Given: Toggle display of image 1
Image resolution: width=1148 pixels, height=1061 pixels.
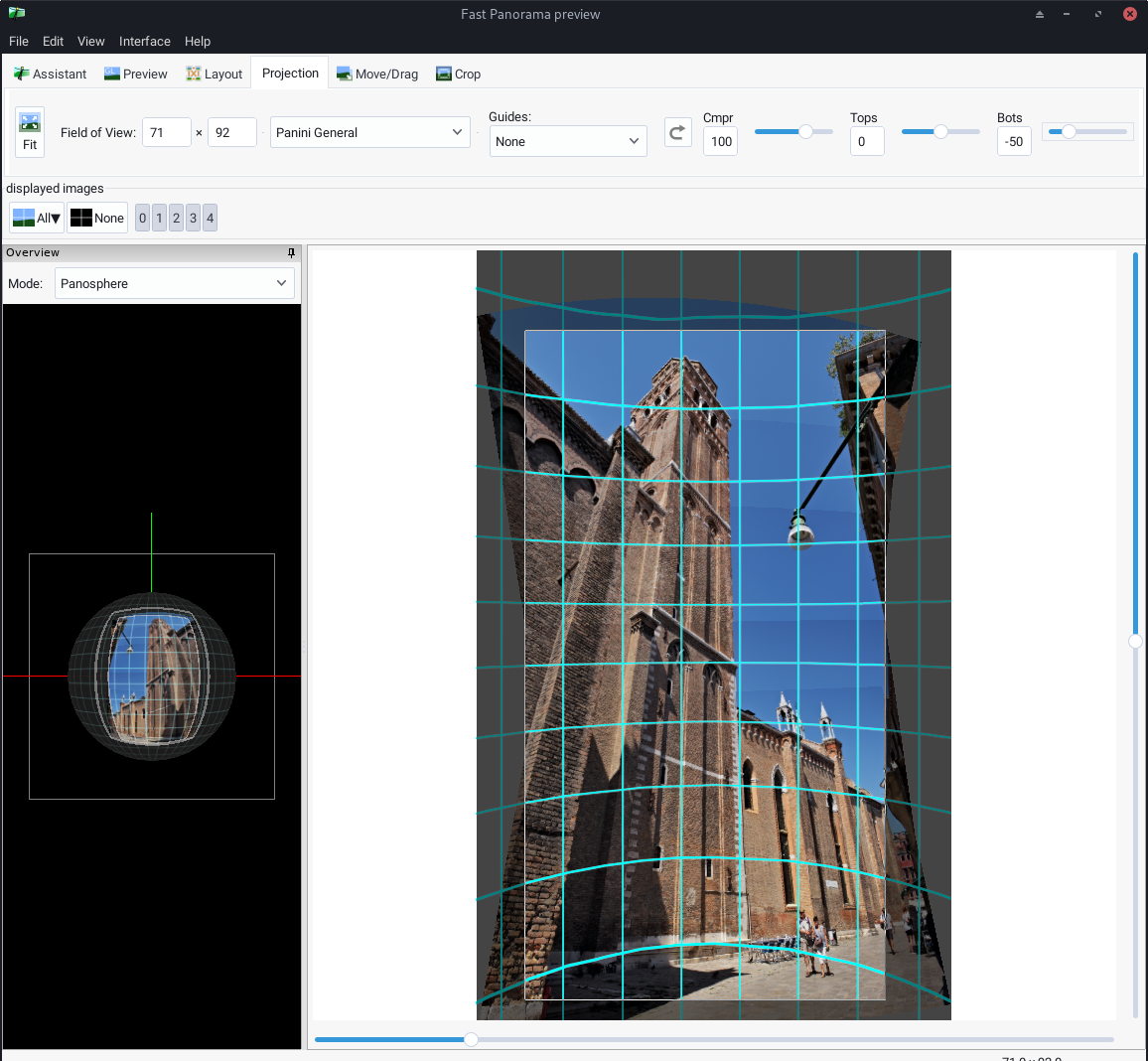Looking at the screenshot, I should click(x=160, y=218).
